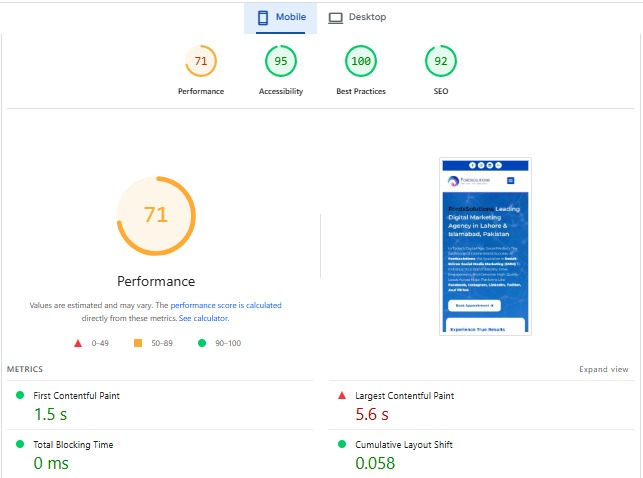Image resolution: width=643 pixels, height=478 pixels.
Task: Switch to the Mobile tab
Action: coord(281,17)
